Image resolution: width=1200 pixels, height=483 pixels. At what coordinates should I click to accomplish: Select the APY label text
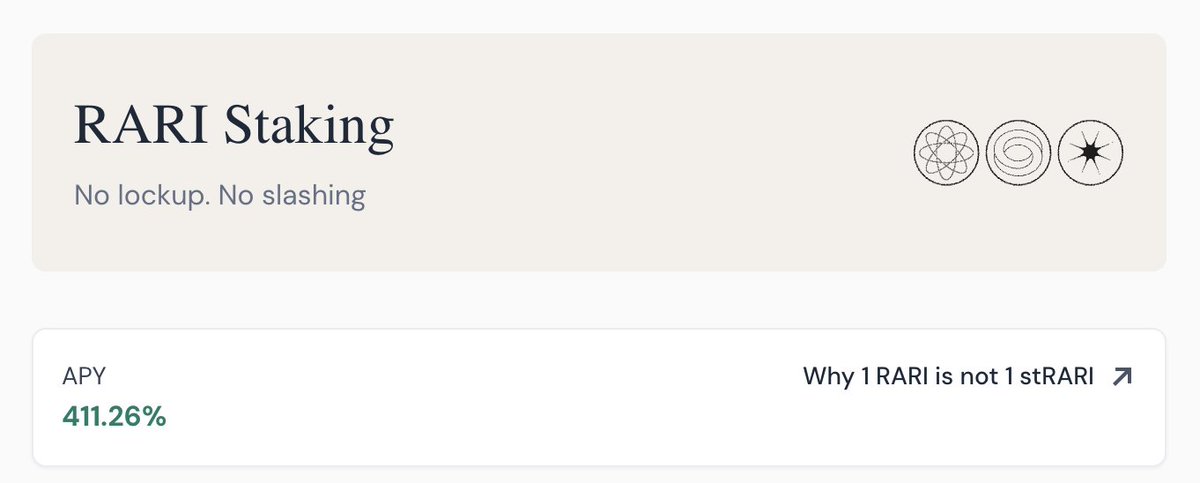point(84,377)
